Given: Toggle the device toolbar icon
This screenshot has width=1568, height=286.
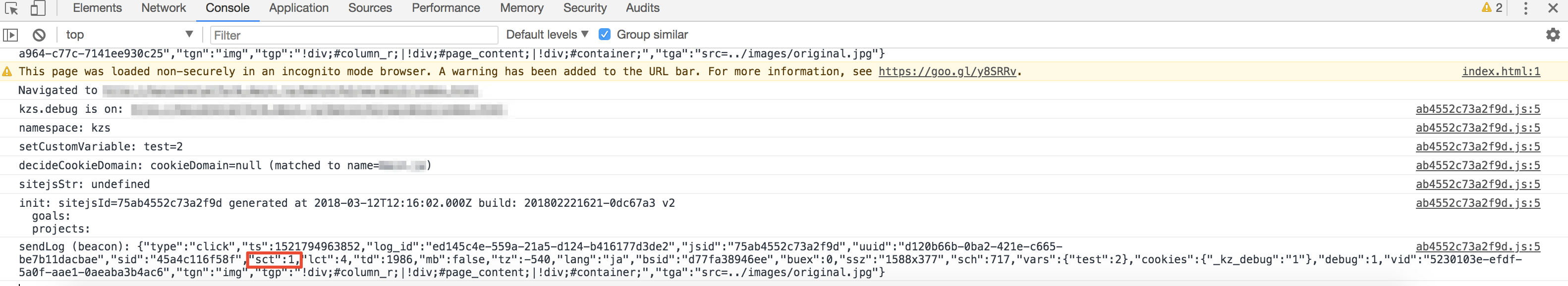Looking at the screenshot, I should pyautogui.click(x=38, y=8).
